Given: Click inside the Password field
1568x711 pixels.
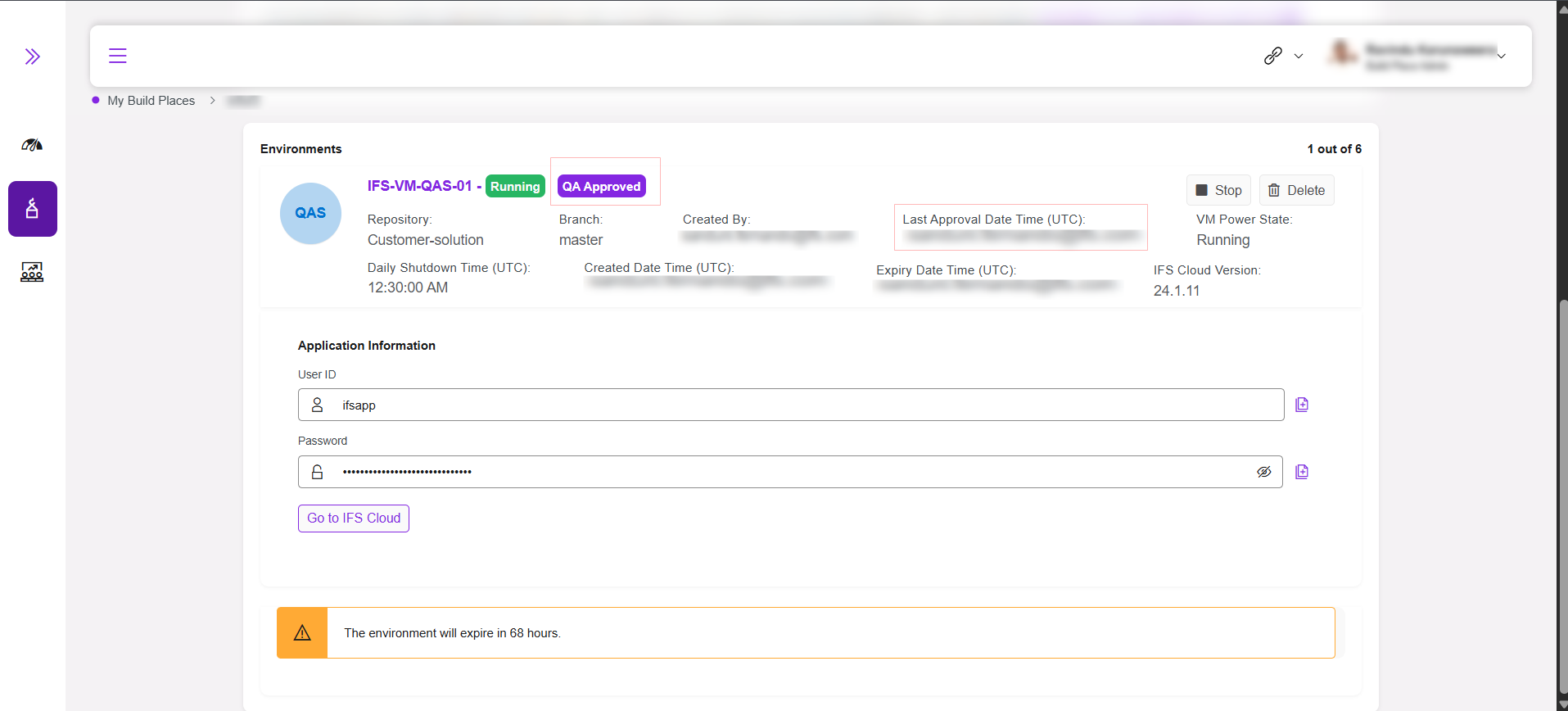Looking at the screenshot, I should [790, 472].
